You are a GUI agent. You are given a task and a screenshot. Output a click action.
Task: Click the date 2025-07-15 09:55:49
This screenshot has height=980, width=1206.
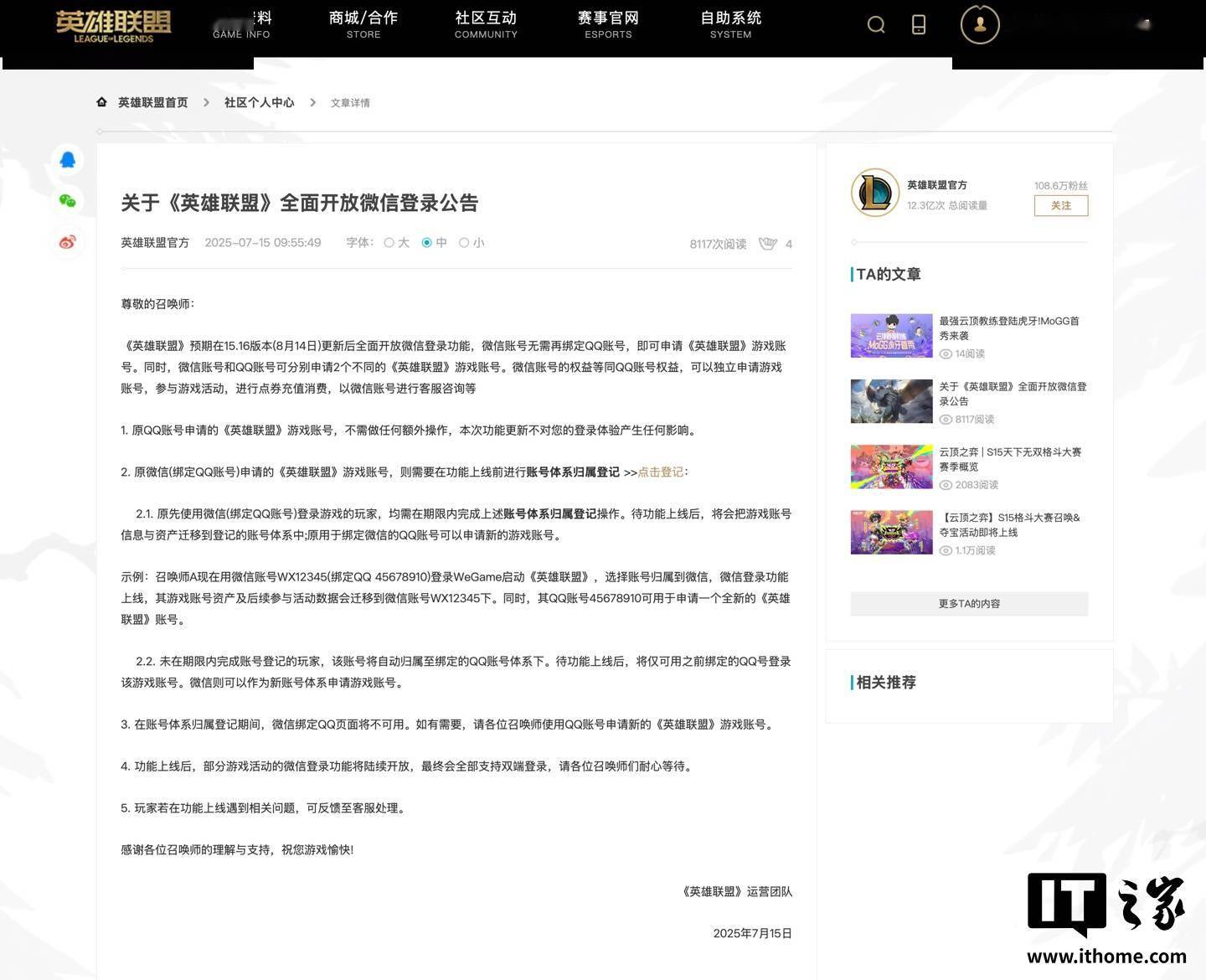[x=263, y=243]
